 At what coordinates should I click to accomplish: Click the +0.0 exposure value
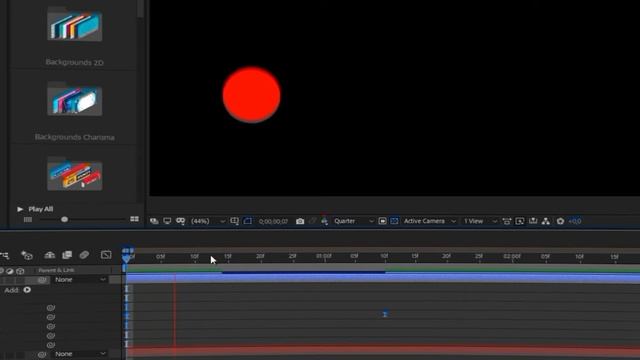575,221
